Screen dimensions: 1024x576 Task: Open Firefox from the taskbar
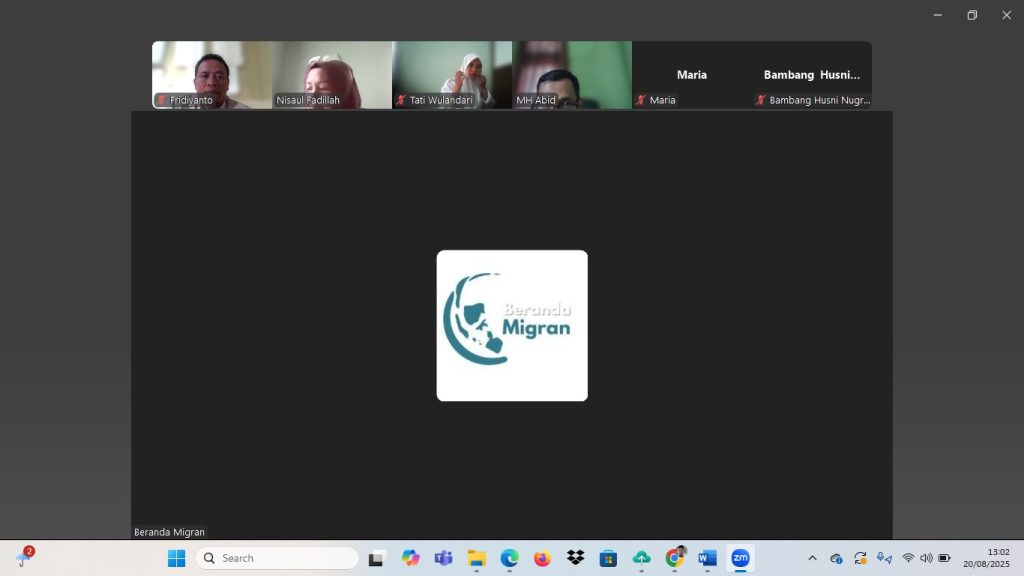[542, 558]
